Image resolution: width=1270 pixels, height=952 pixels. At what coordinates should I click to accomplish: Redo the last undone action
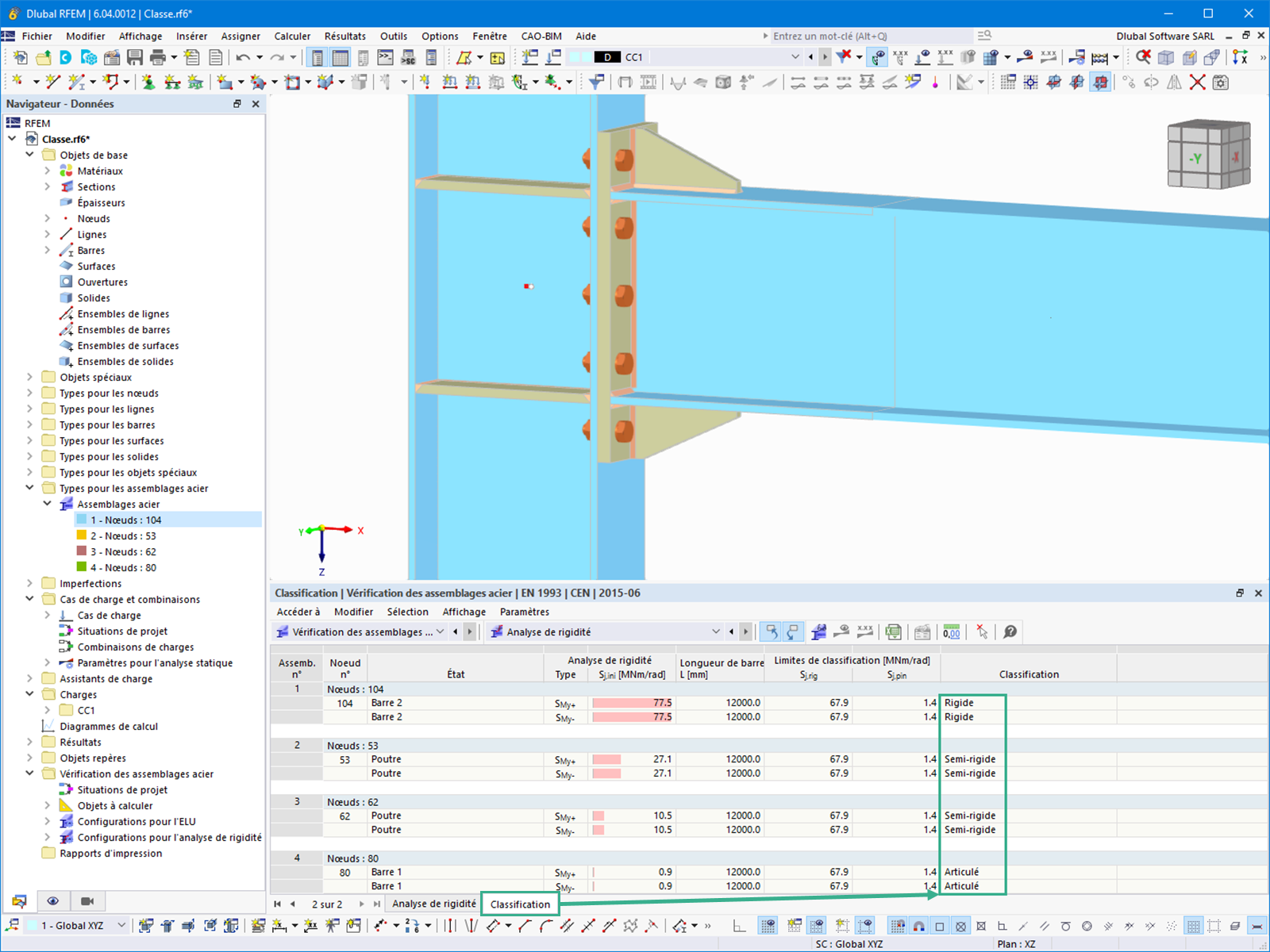coord(277,57)
